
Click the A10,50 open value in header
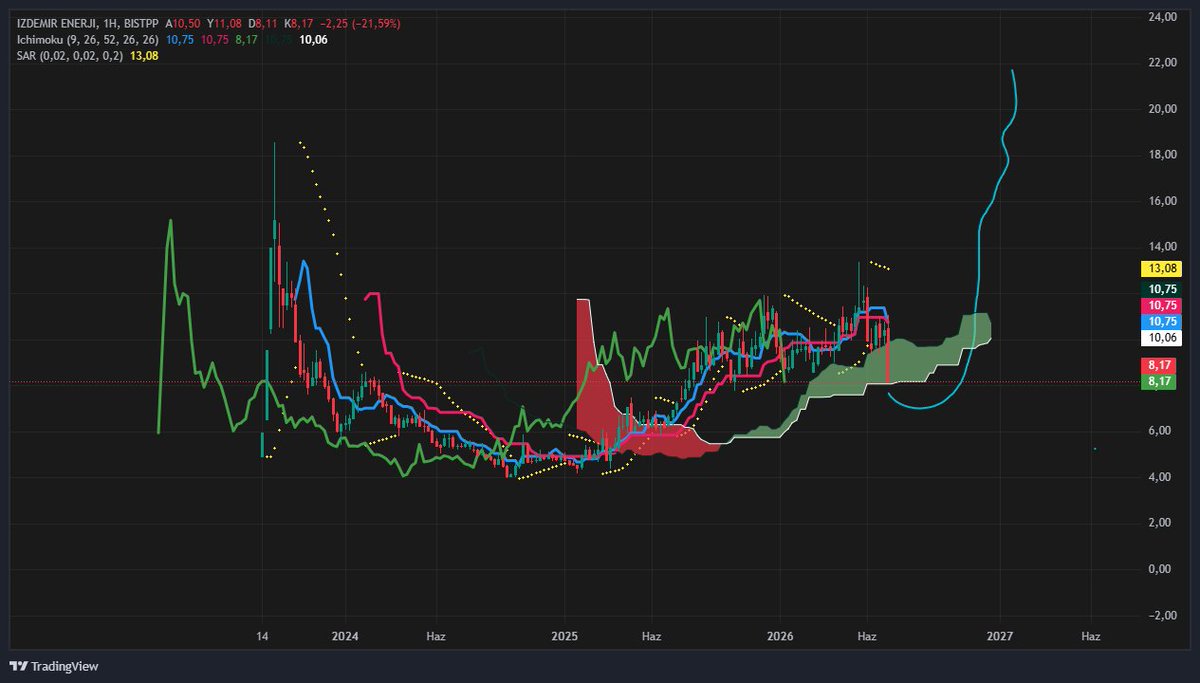pos(185,23)
